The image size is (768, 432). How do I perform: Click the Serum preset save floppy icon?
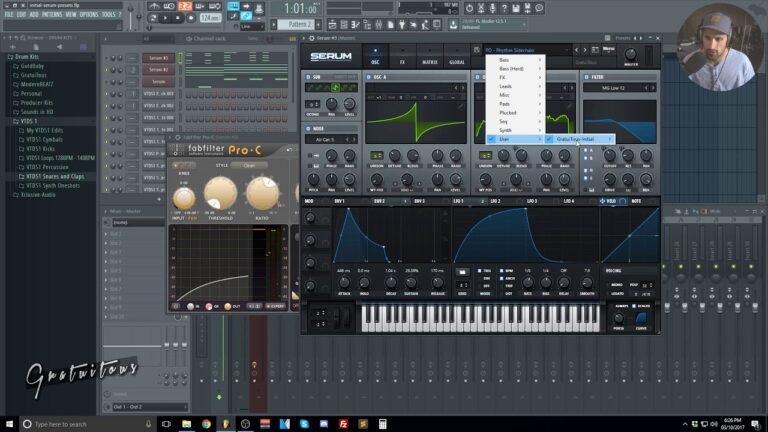click(477, 50)
